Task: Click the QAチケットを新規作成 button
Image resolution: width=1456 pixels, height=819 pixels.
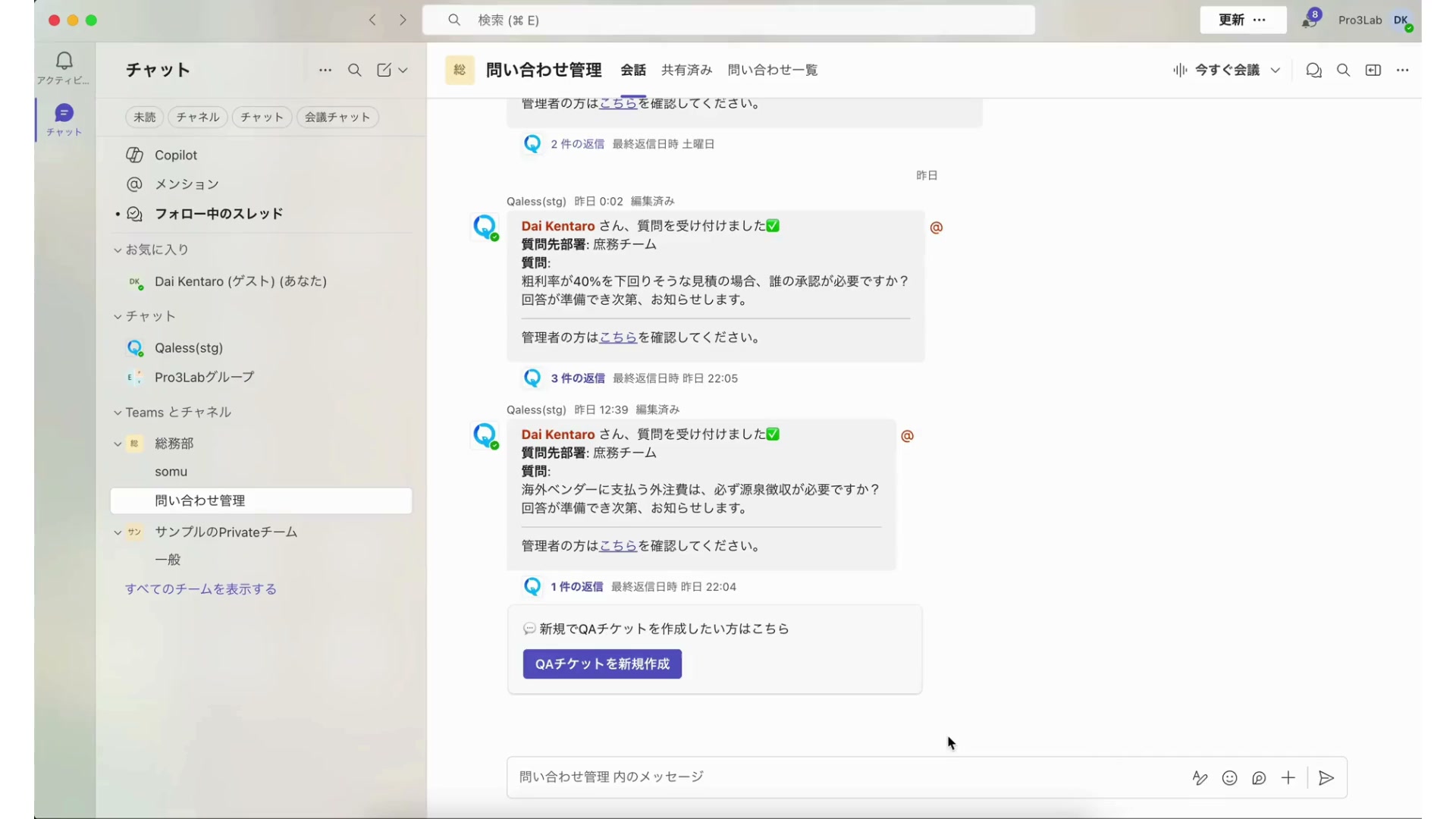Action: click(602, 664)
